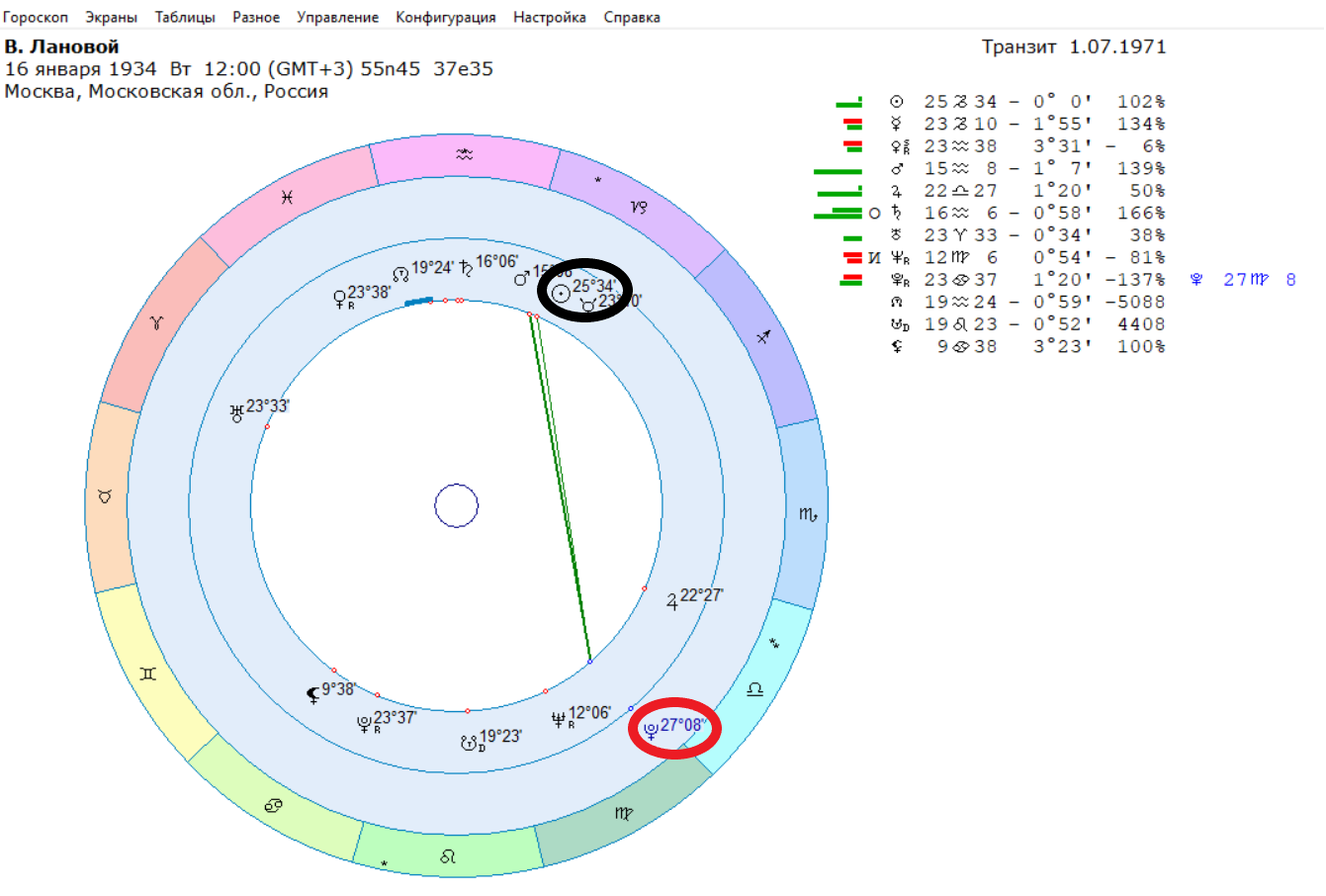Click the blue Pluto symbol in red oval
This screenshot has height=896, width=1326.
point(651,730)
